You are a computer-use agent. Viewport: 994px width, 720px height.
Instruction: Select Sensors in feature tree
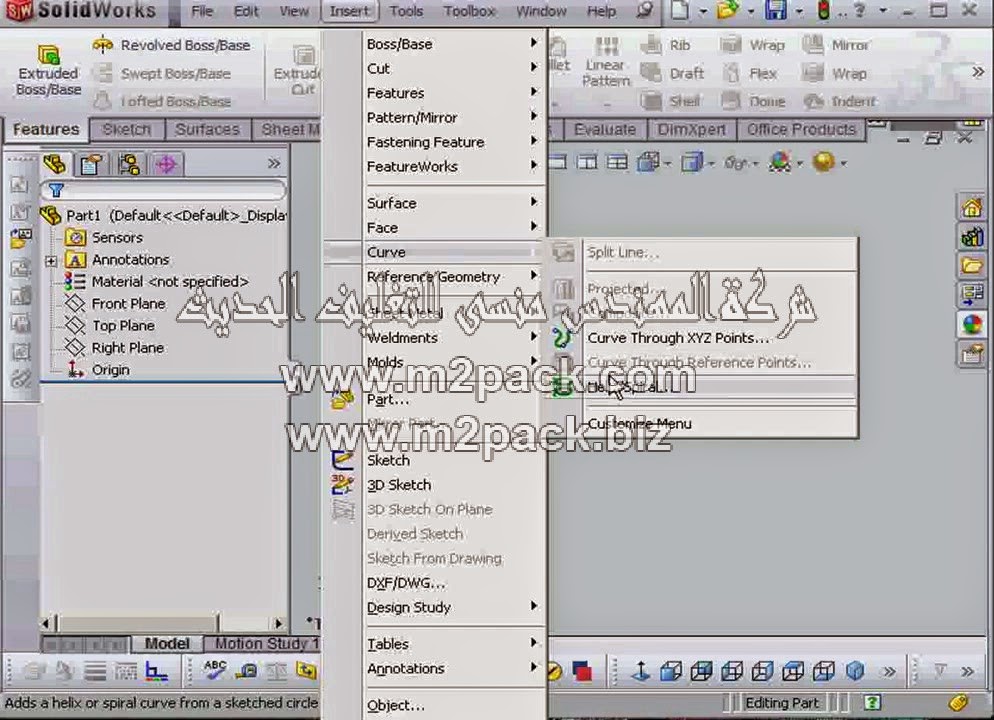coord(117,238)
